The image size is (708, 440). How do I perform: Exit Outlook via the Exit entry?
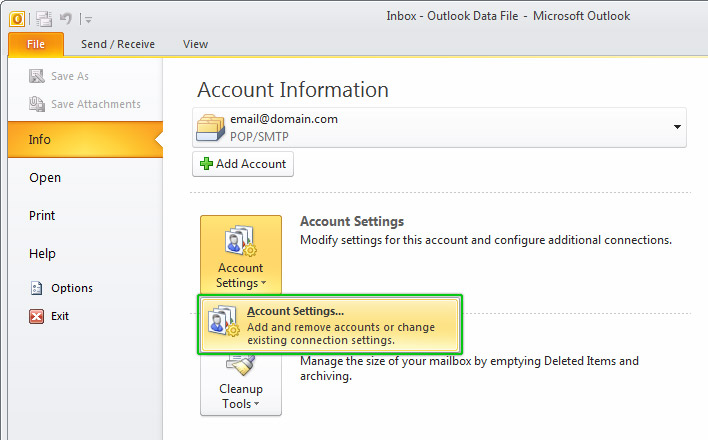60,316
